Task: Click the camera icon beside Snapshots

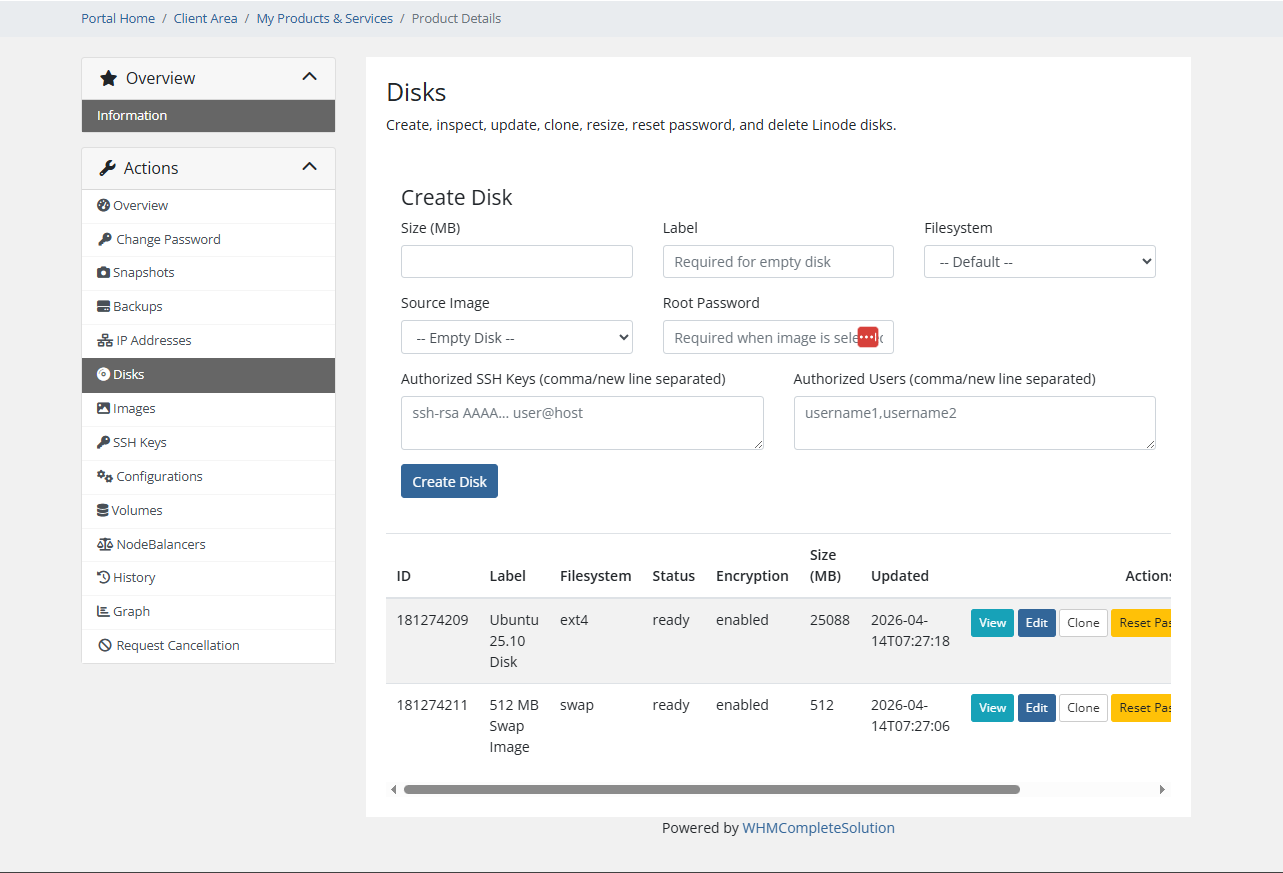Action: point(103,273)
